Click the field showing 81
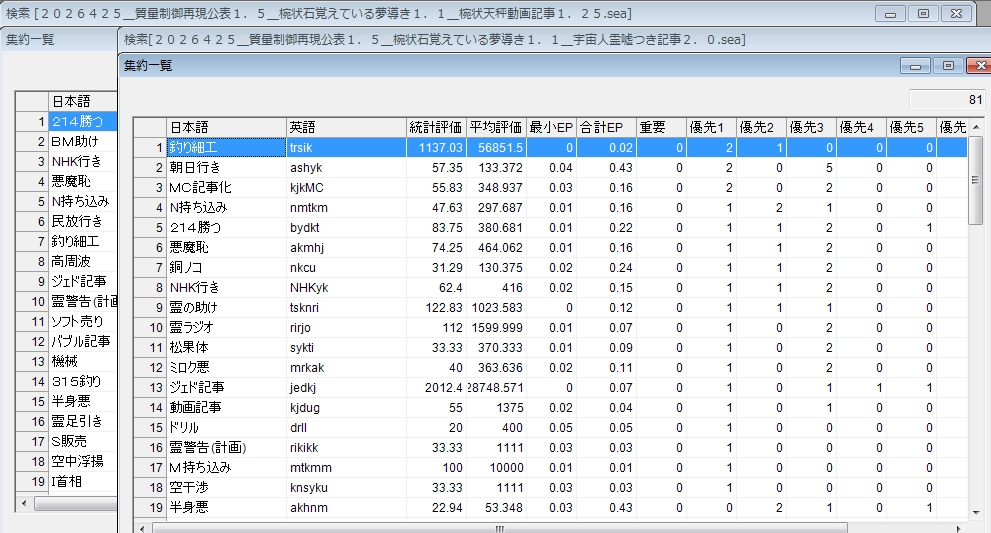This screenshot has width=991, height=533. [946, 99]
